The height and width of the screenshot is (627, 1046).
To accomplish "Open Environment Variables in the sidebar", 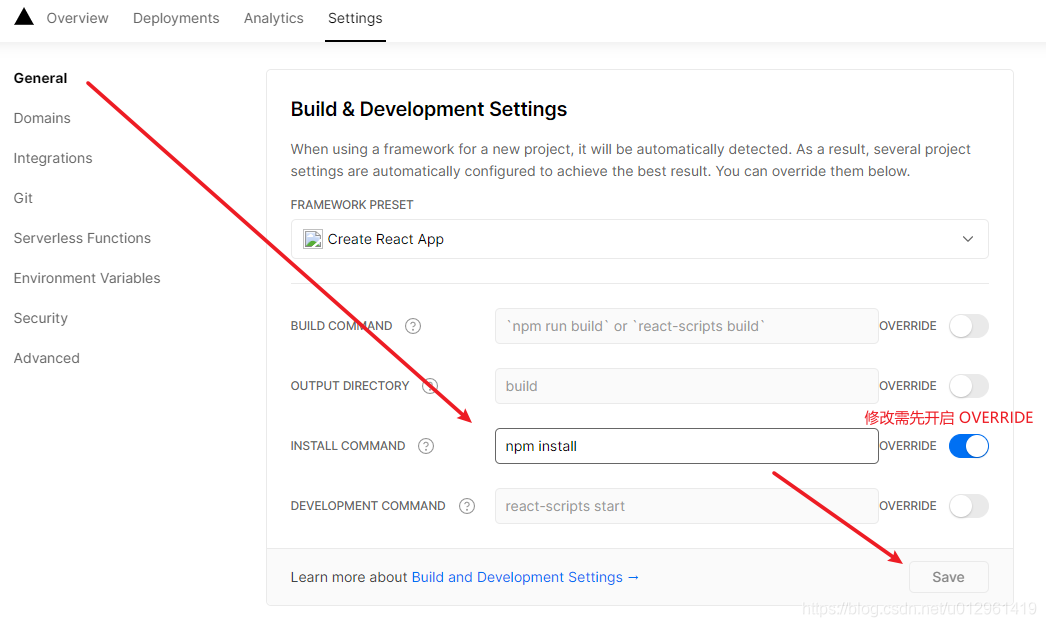I will coord(87,278).
